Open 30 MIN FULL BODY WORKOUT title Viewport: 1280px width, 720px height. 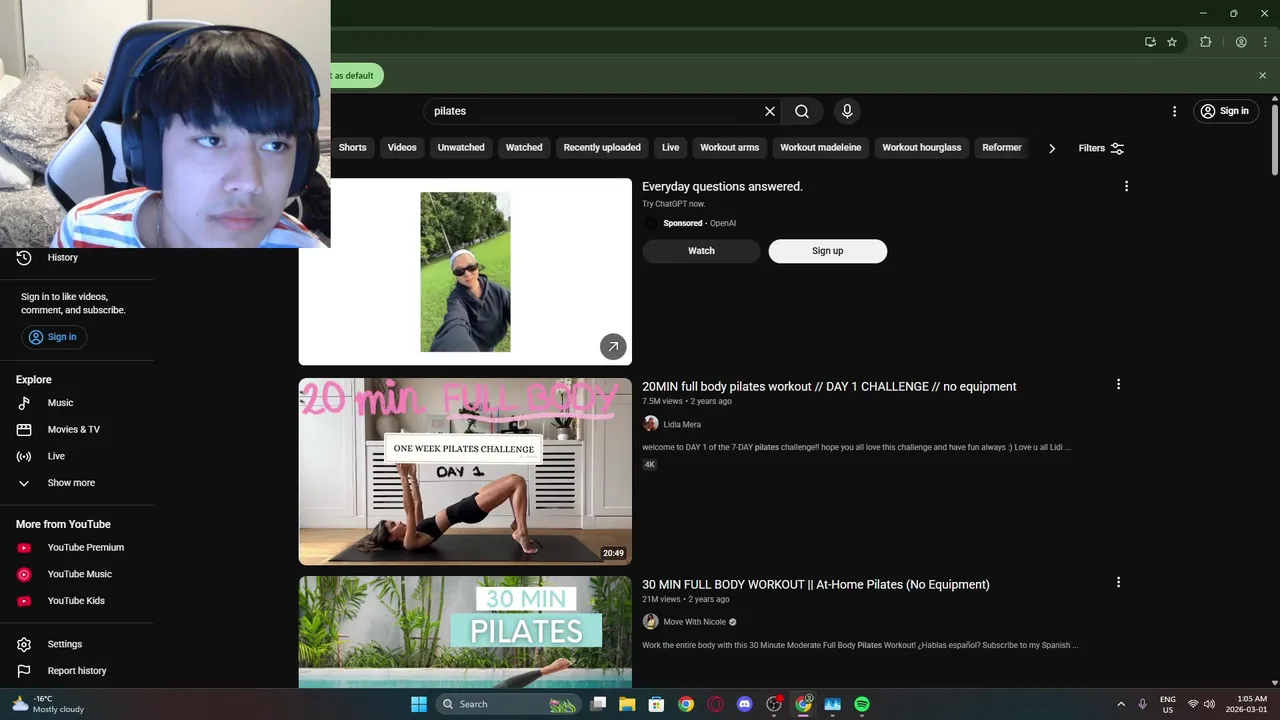(816, 584)
